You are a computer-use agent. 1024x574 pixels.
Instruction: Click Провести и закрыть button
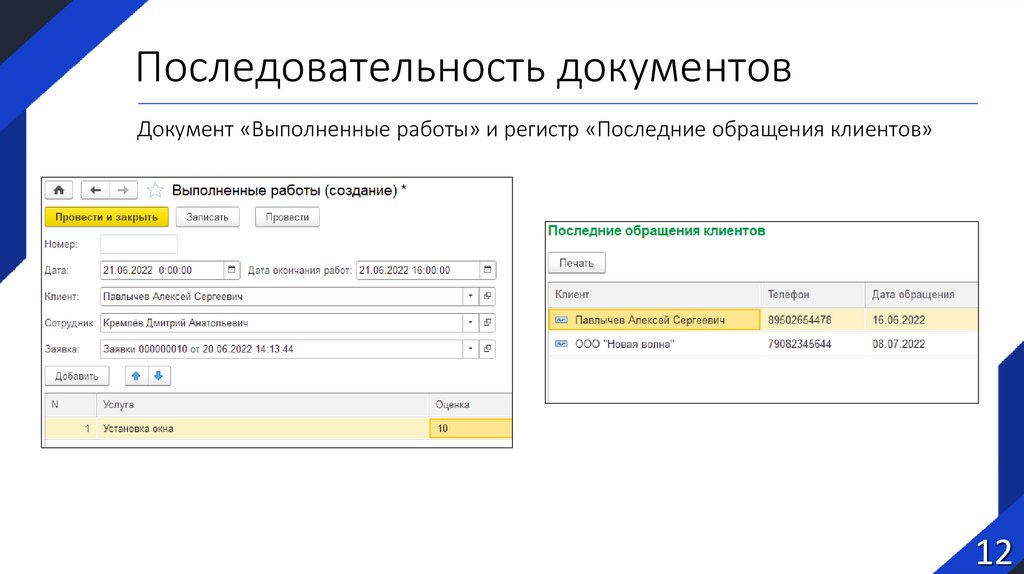(106, 217)
